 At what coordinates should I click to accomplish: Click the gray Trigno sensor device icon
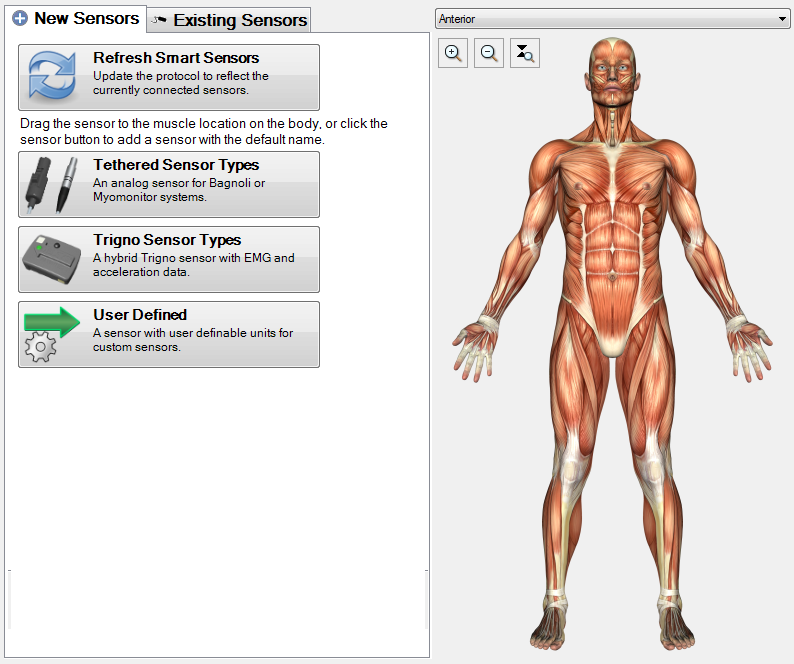52,259
